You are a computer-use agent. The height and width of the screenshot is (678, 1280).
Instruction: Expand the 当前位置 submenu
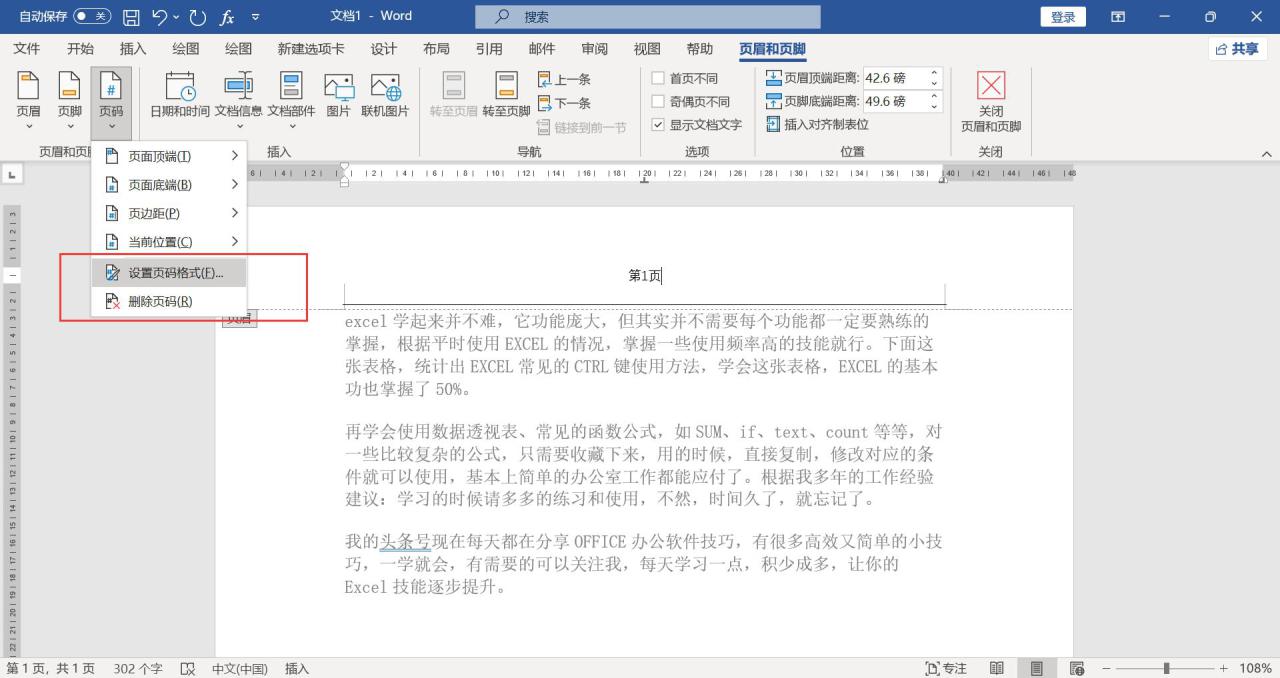[x=169, y=242]
